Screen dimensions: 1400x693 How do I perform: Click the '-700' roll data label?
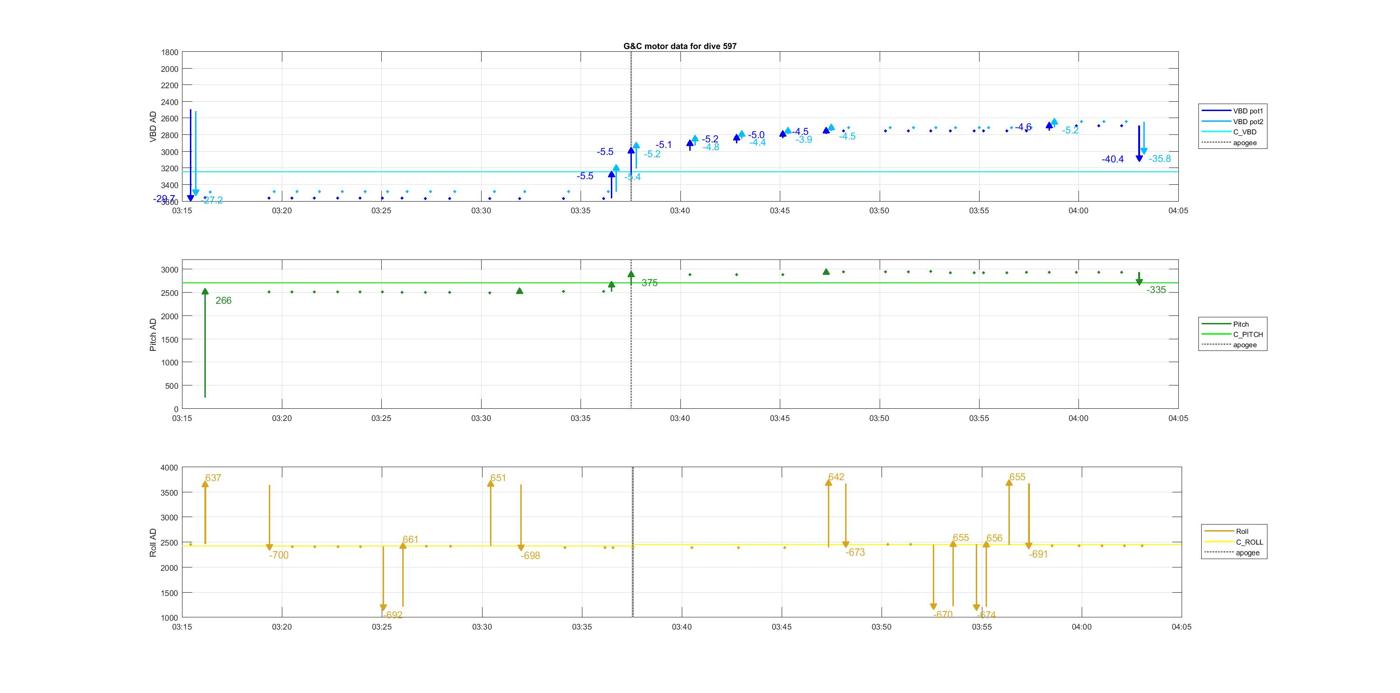click(x=279, y=555)
